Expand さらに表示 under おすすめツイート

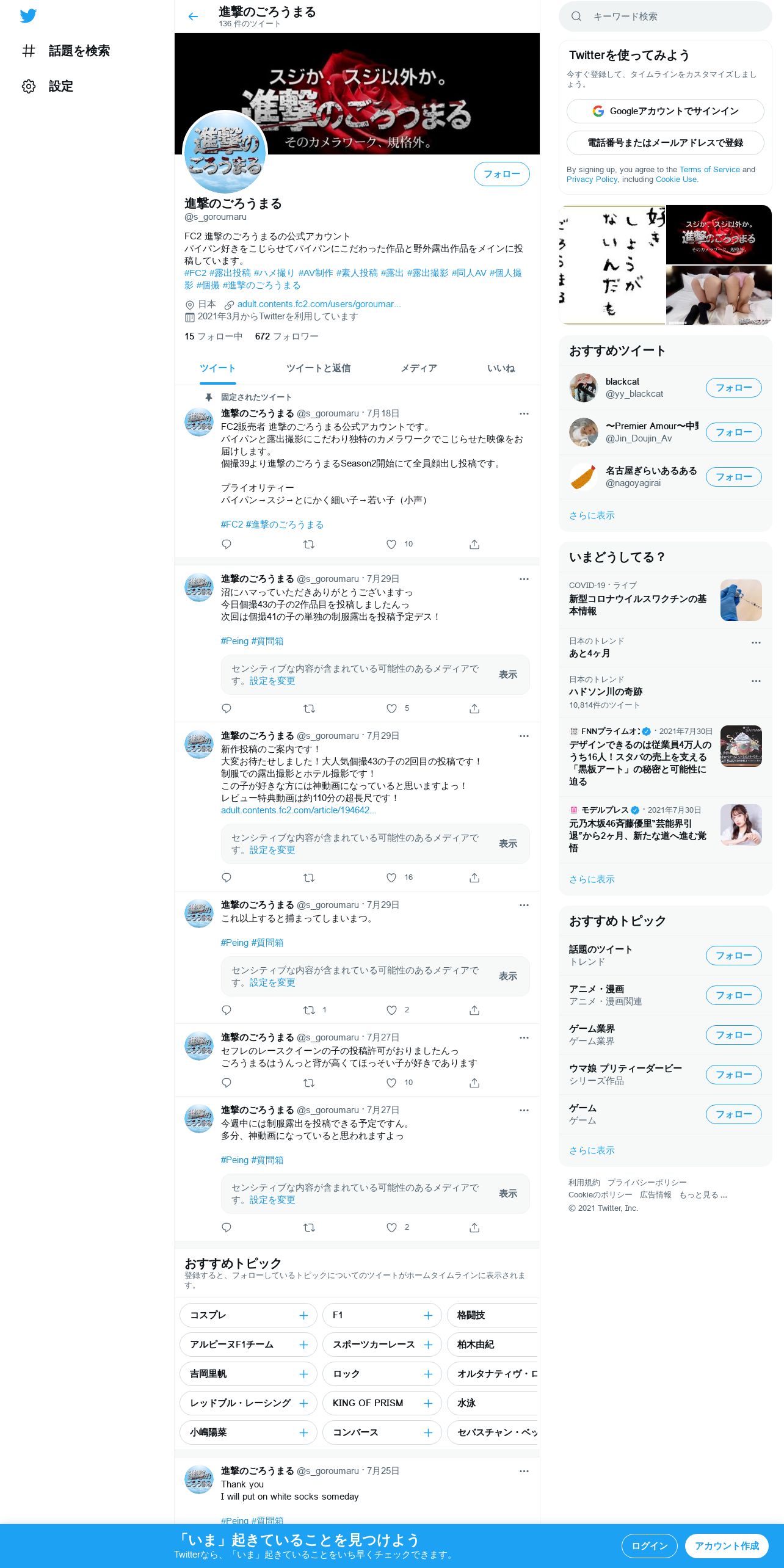(x=592, y=515)
